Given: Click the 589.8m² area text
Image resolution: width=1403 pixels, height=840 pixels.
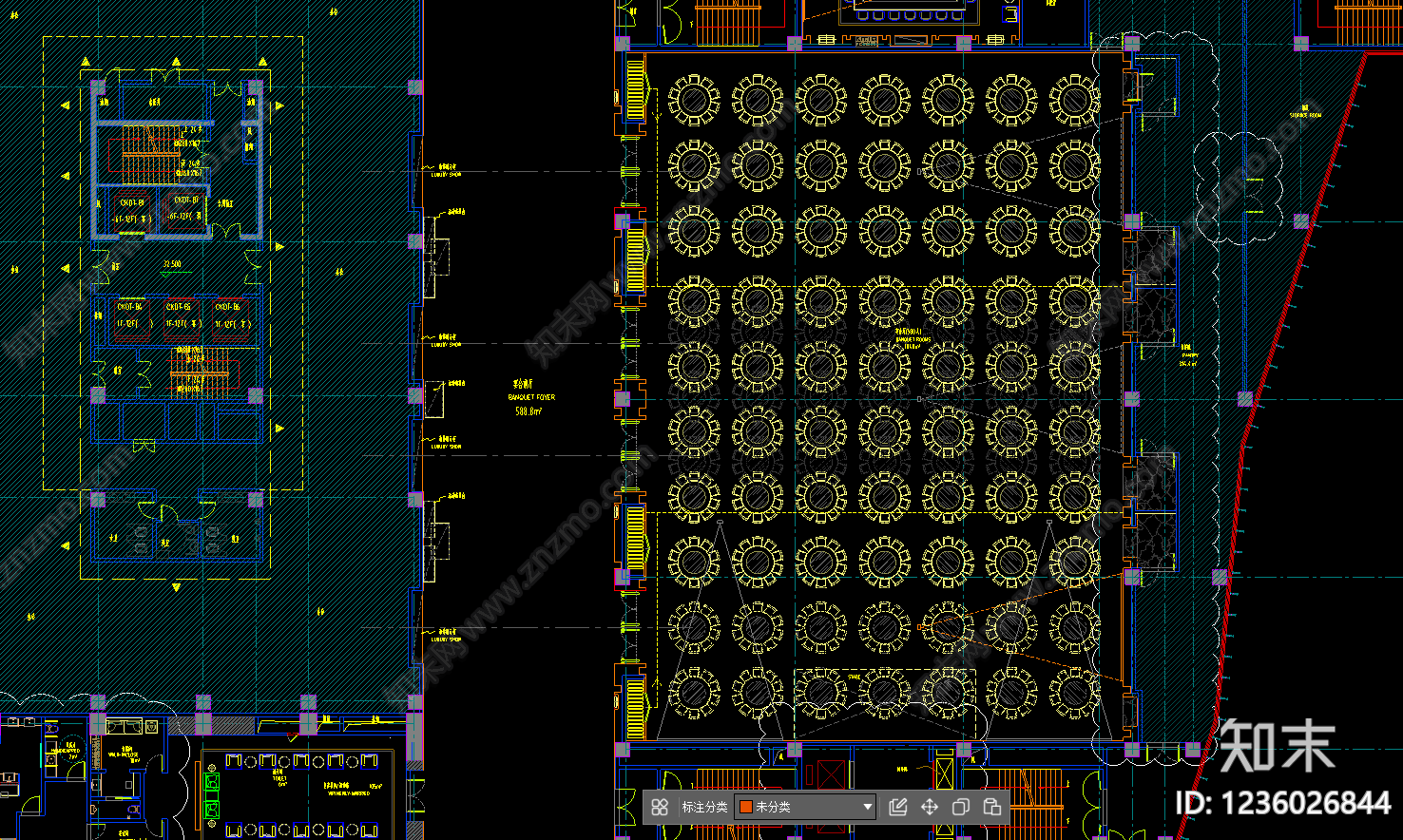Looking at the screenshot, I should [x=529, y=411].
